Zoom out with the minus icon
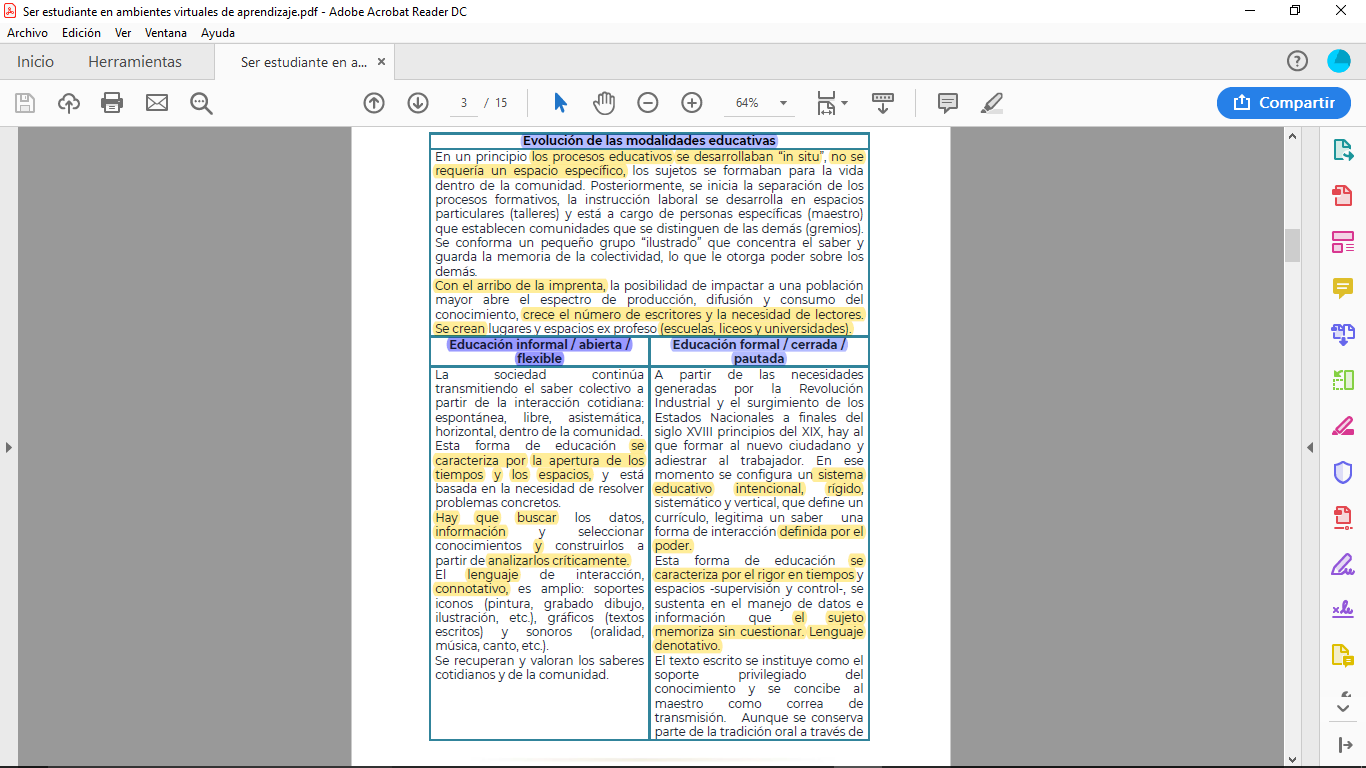Image resolution: width=1366 pixels, height=768 pixels. (x=648, y=103)
